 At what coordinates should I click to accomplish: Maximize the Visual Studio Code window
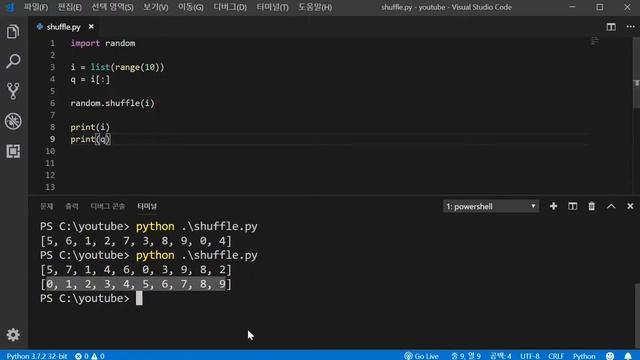tap(600, 7)
